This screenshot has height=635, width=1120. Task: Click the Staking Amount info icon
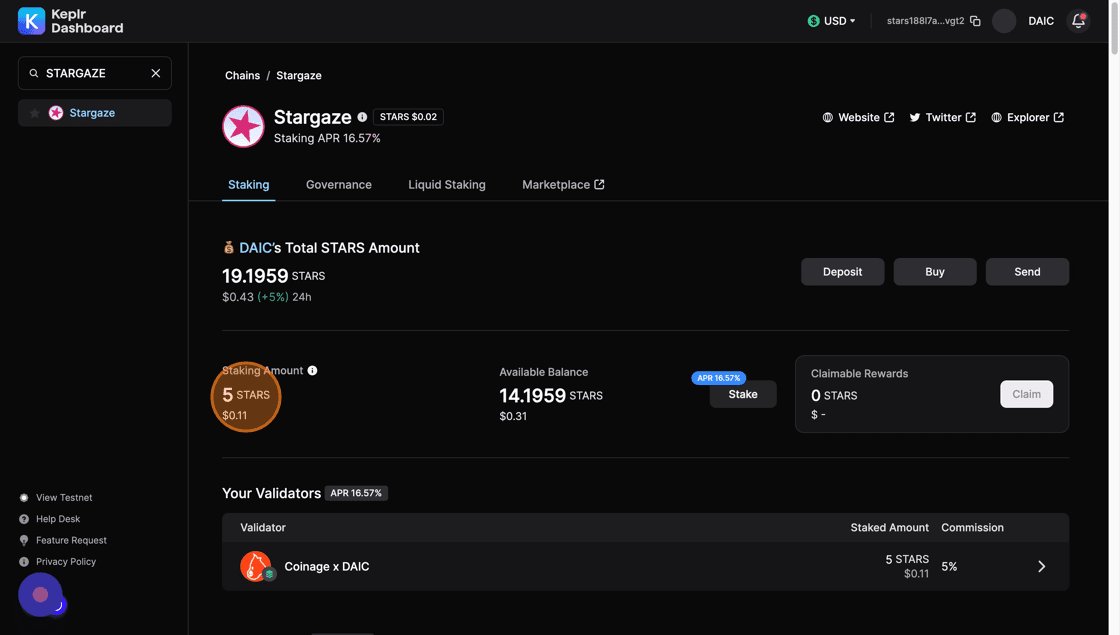(312, 371)
